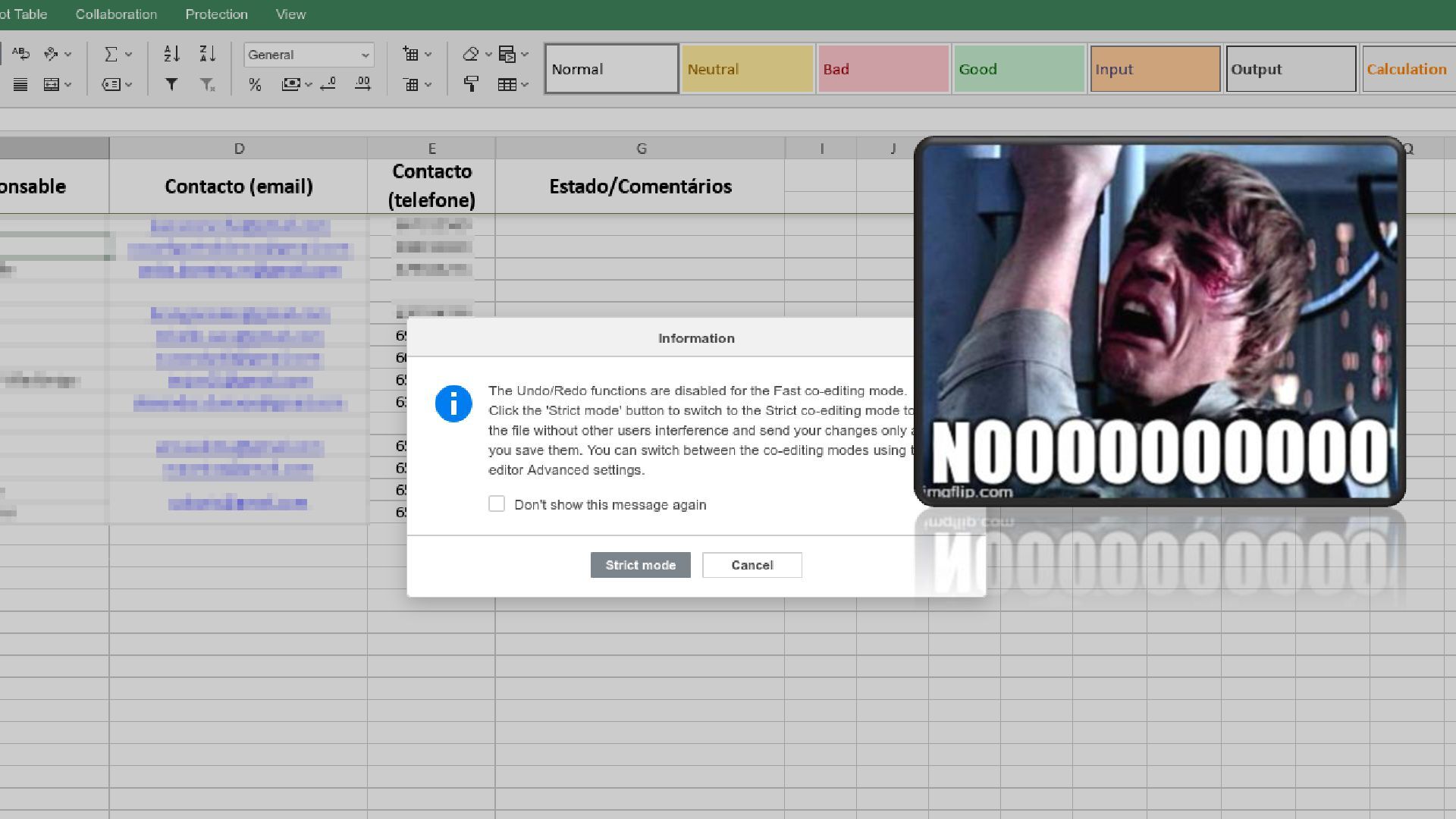This screenshot has width=1456, height=819.
Task: Click the 'Contacto (telefone)' header cell
Action: pyautogui.click(x=431, y=187)
